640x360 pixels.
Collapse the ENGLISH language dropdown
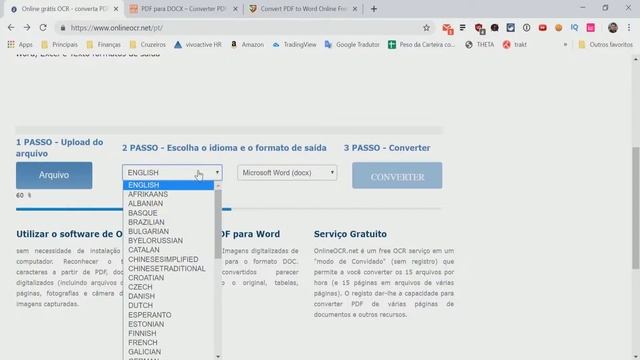click(x=172, y=173)
